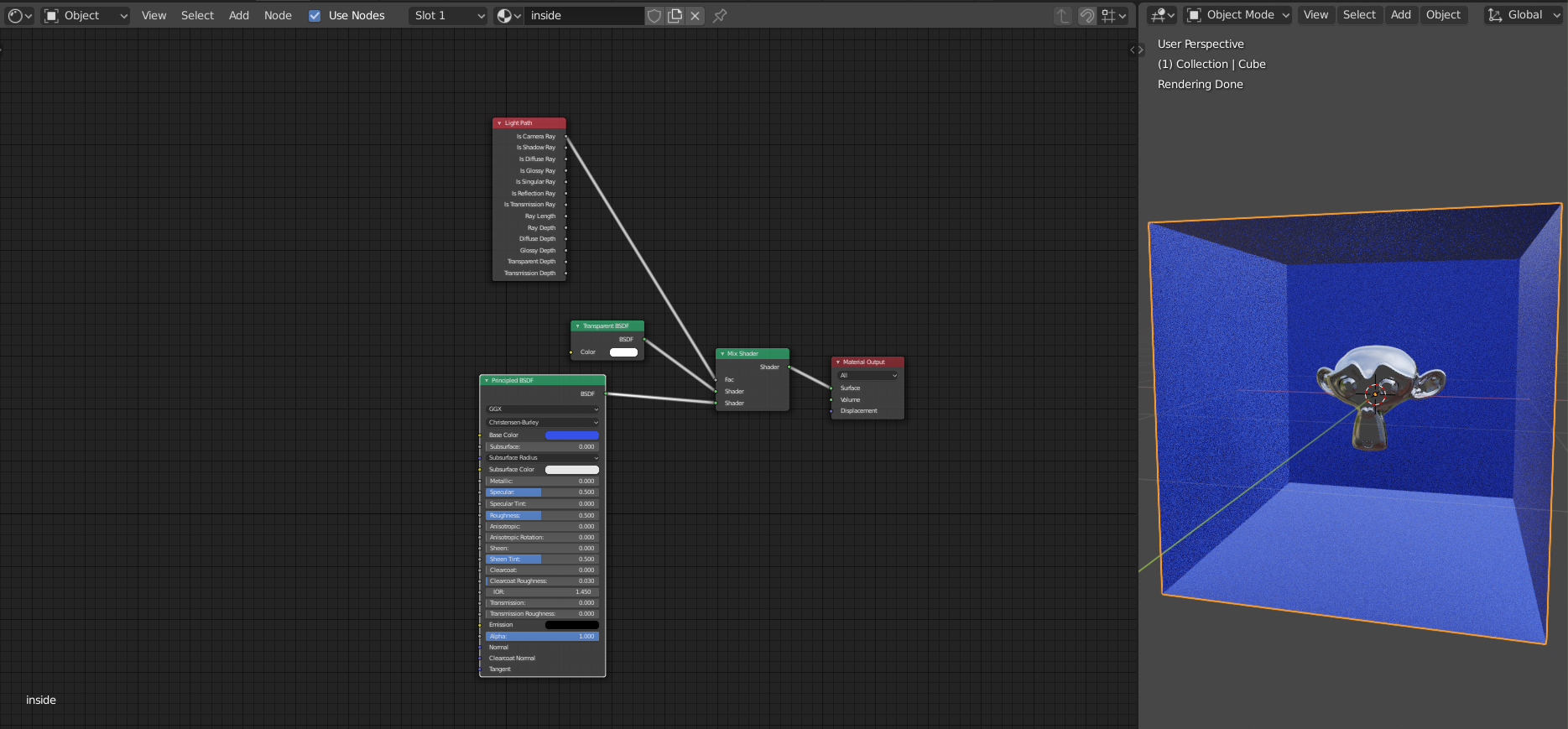Image resolution: width=1568 pixels, height=729 pixels.
Task: Collapse the Mix Shader node
Action: click(722, 354)
